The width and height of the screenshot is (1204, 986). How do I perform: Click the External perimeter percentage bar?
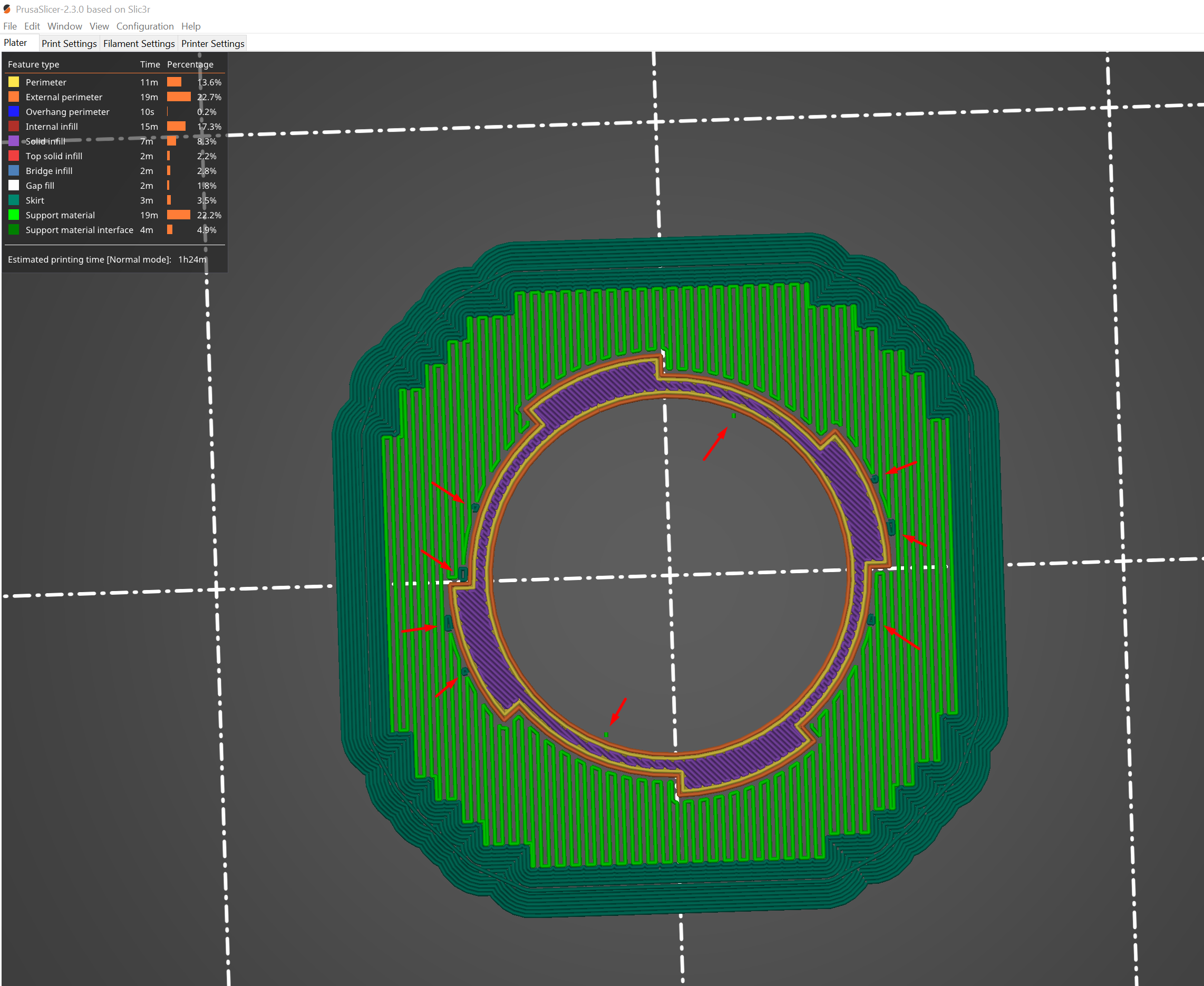pos(179,96)
